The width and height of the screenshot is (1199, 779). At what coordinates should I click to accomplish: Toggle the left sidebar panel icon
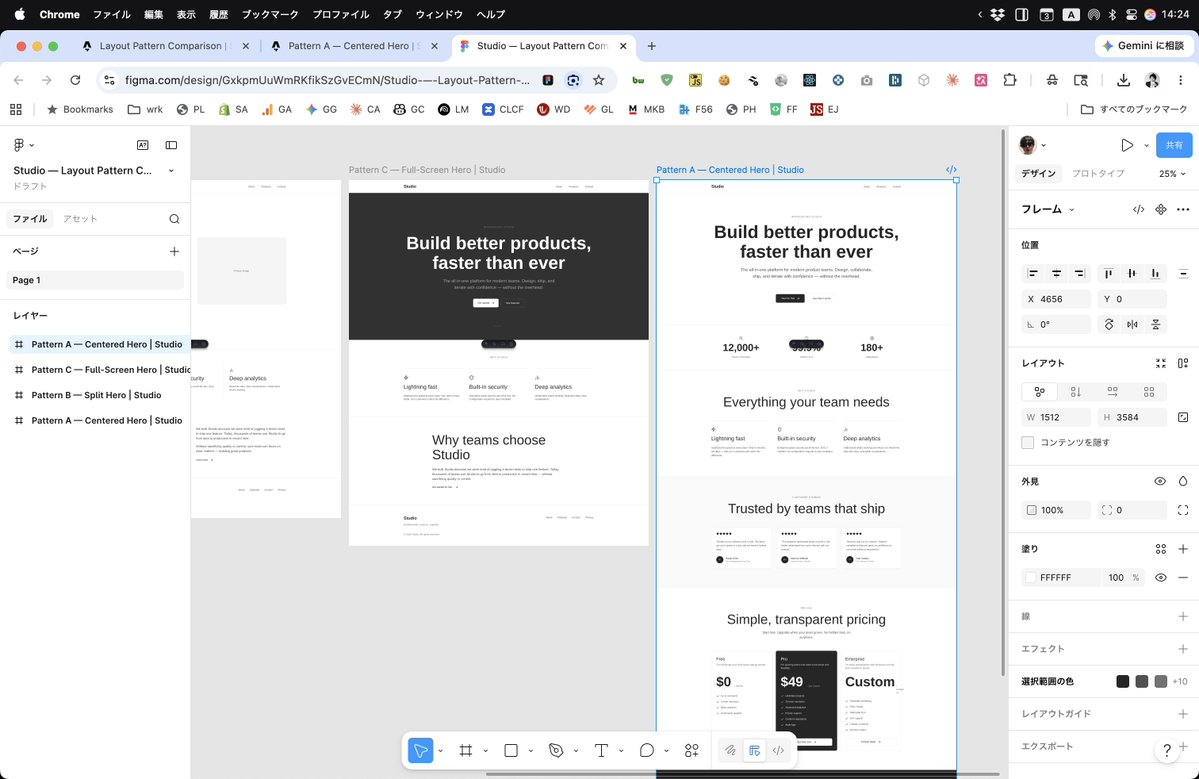(x=171, y=144)
